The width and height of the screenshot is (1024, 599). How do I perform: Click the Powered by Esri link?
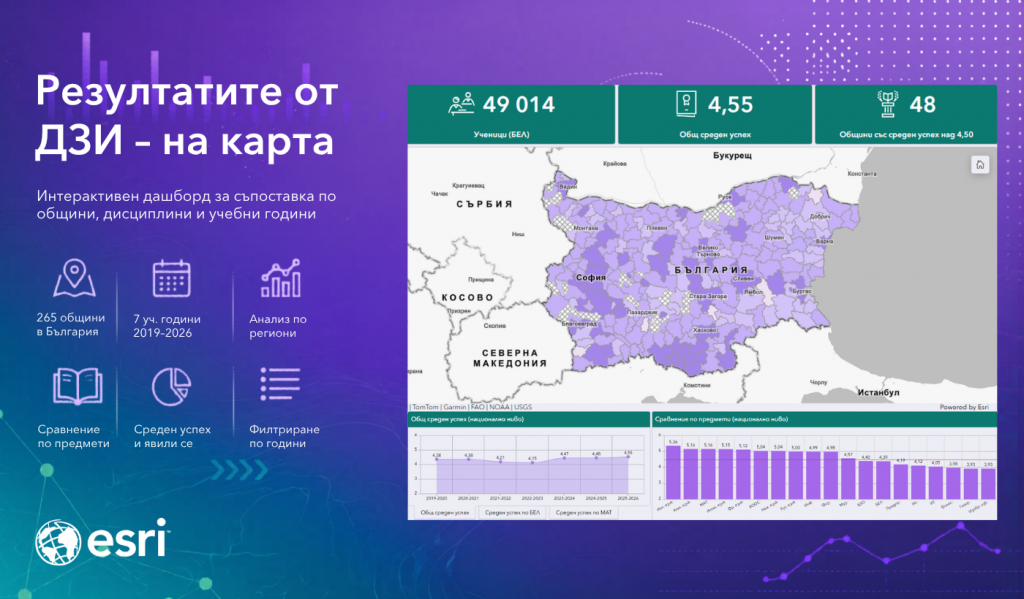click(x=964, y=407)
